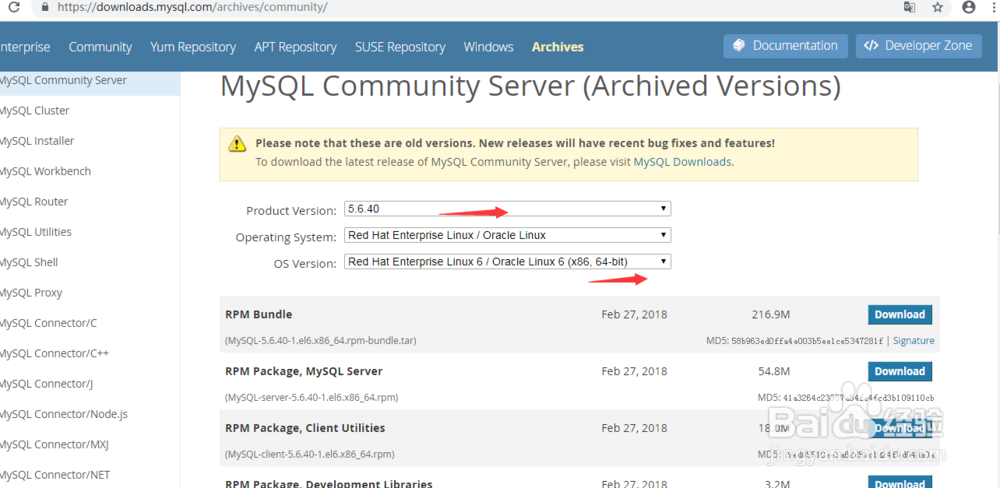
Task: Select the Archives nav tab
Action: pos(557,47)
